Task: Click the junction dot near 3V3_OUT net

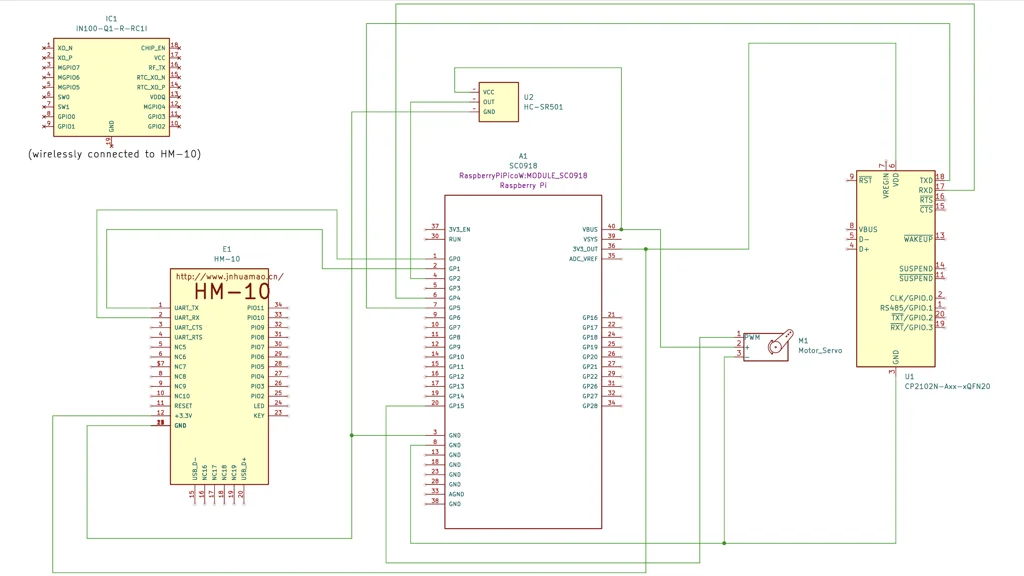Action: pyautogui.click(x=645, y=249)
